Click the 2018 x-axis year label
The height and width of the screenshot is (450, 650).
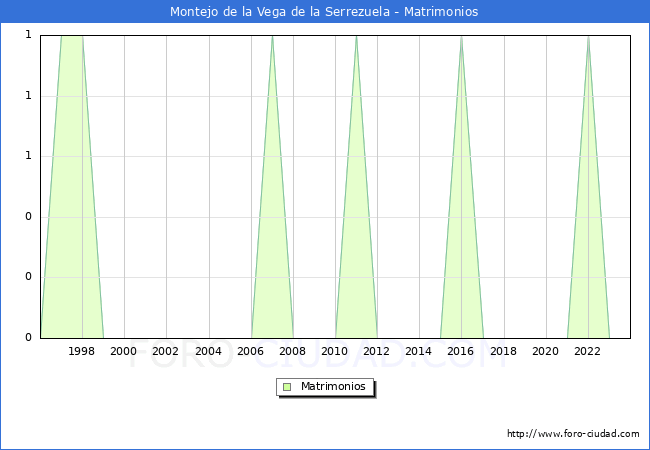[x=504, y=351]
